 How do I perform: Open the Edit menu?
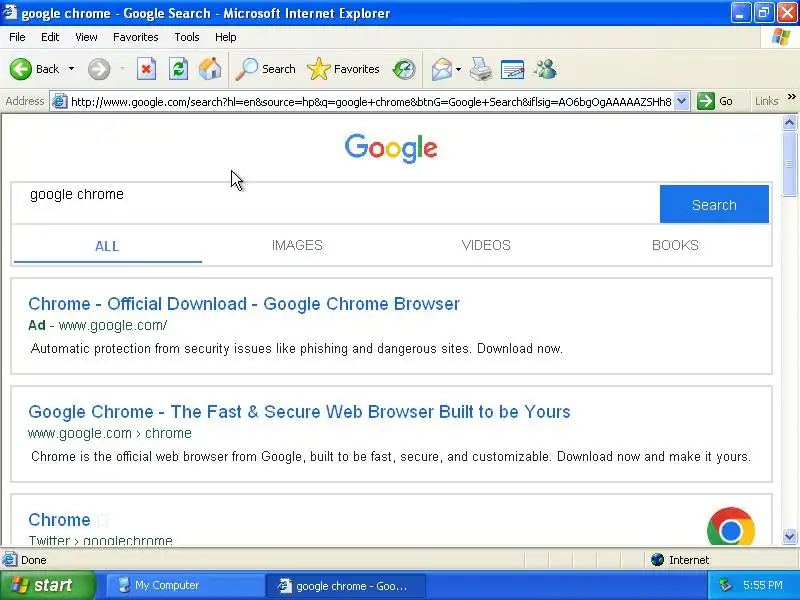click(50, 37)
